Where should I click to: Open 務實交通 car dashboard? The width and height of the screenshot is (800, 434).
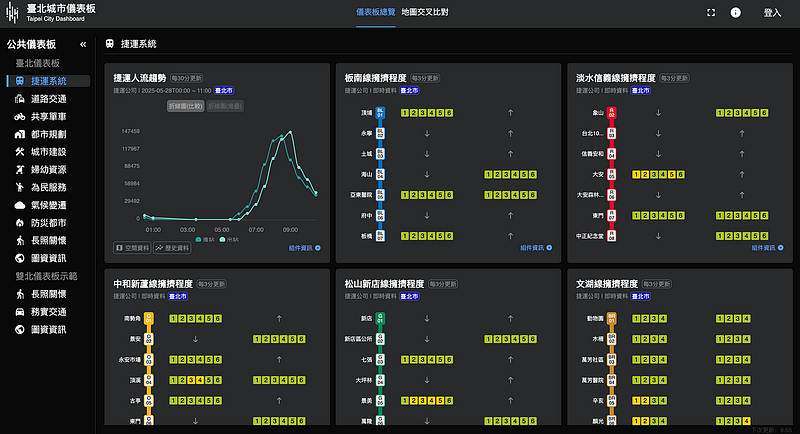(x=49, y=312)
